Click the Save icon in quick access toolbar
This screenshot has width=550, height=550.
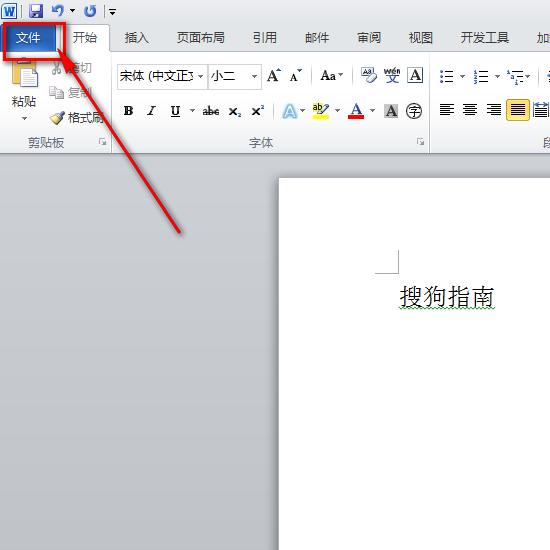[36, 11]
